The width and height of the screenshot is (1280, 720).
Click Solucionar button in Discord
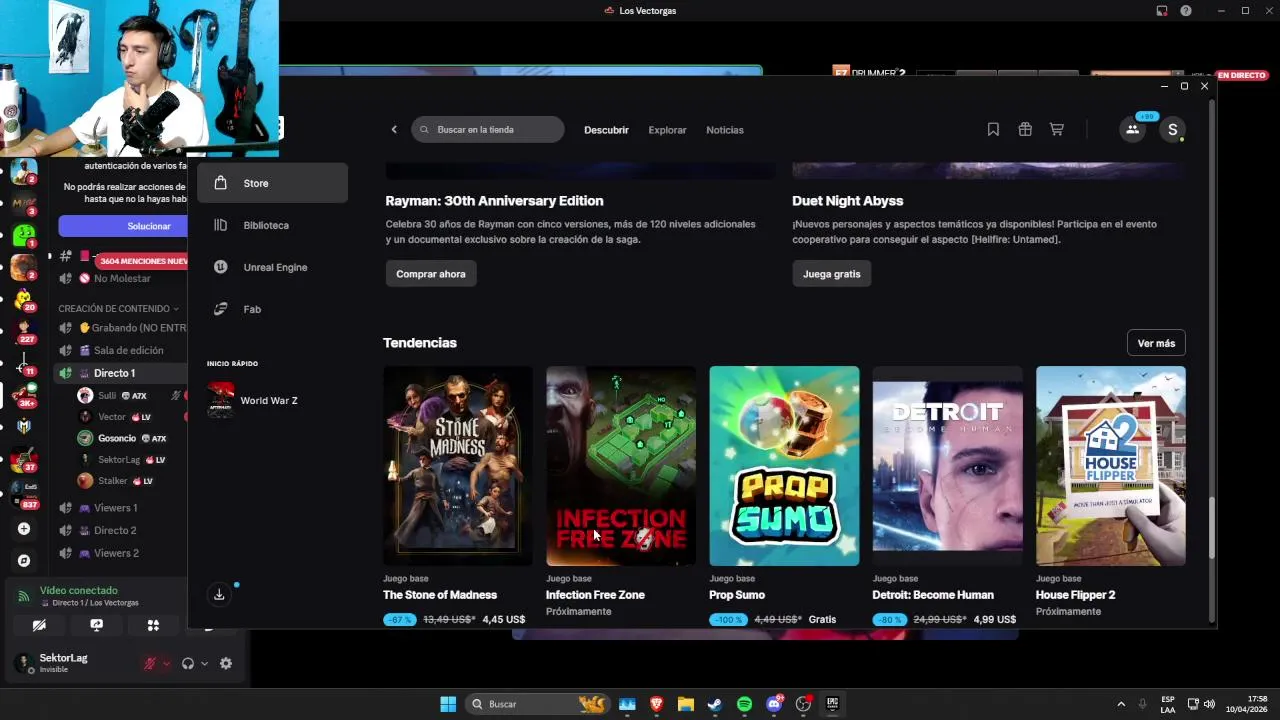point(122,226)
